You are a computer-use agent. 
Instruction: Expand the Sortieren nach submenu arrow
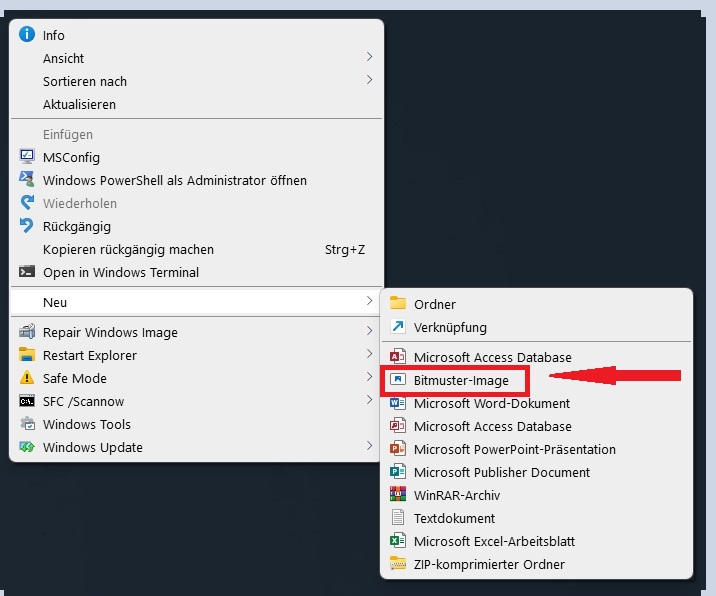(369, 80)
